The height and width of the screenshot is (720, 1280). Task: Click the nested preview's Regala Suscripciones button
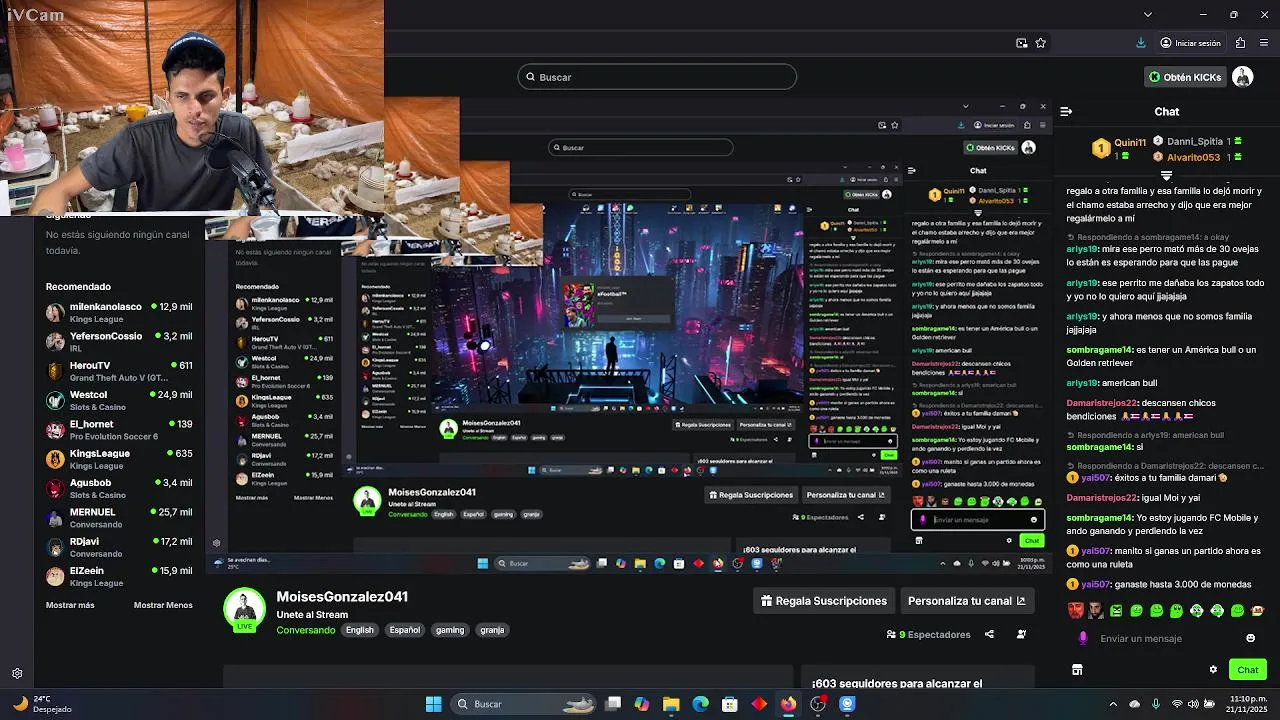(750, 495)
